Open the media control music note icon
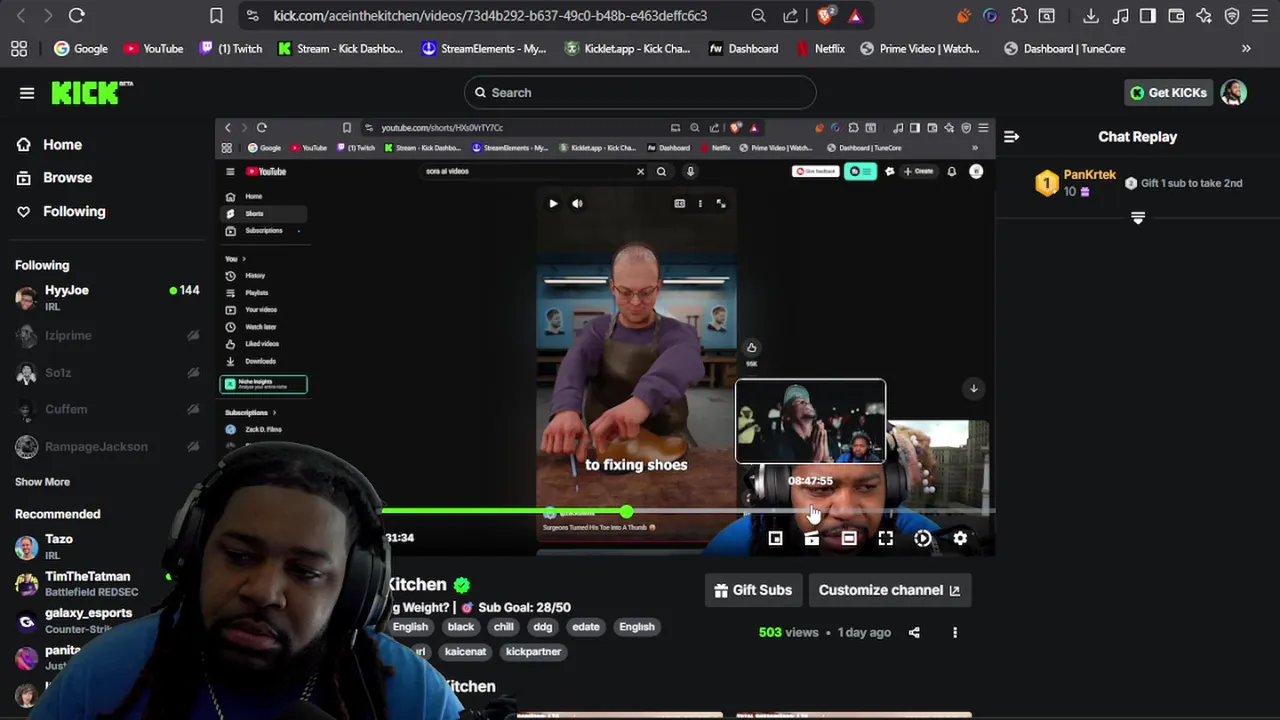Viewport: 1280px width, 720px height. [x=1120, y=15]
